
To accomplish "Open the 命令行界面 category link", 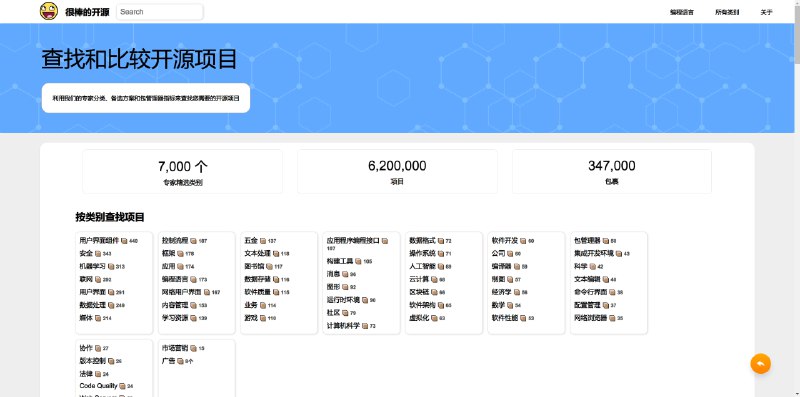I will (591, 292).
